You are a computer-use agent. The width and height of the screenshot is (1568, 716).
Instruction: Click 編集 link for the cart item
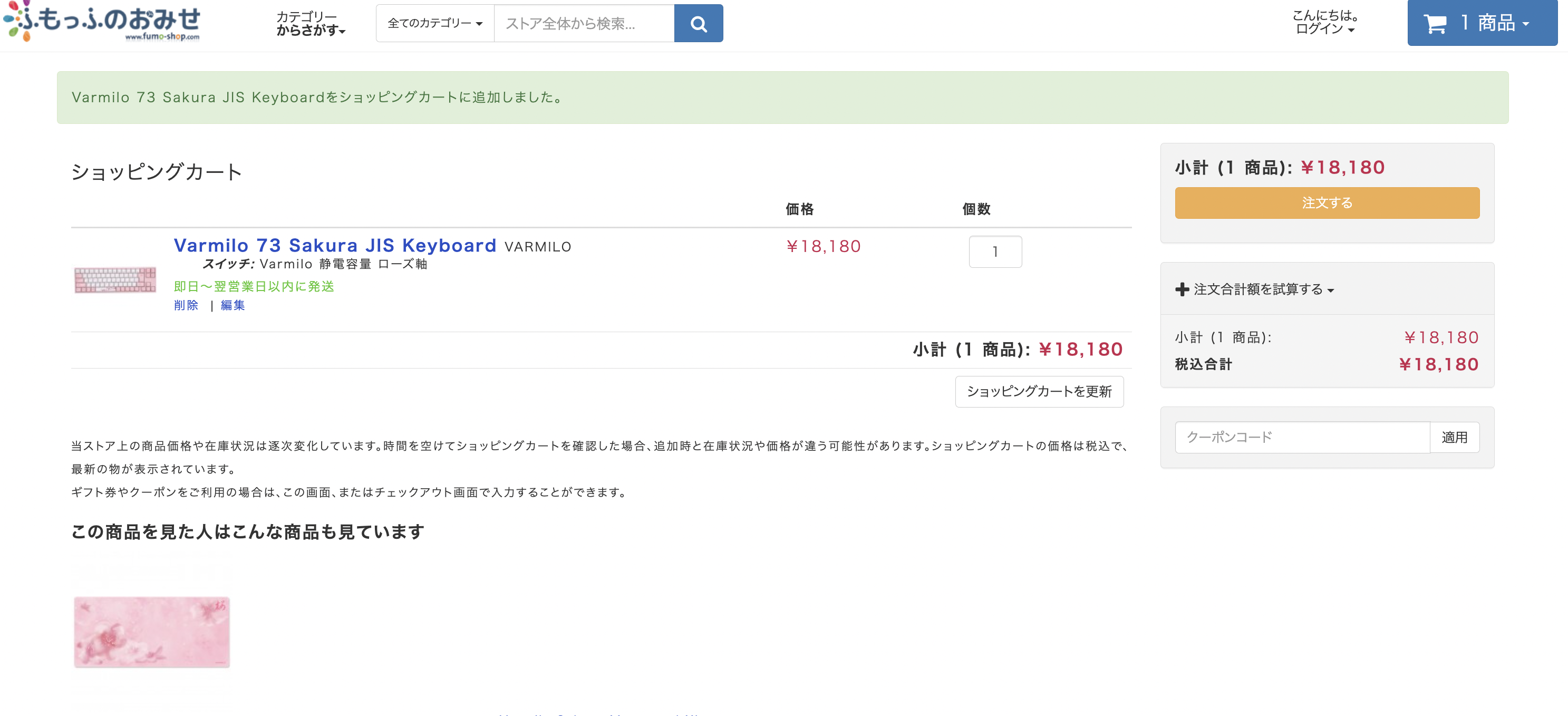tap(233, 305)
